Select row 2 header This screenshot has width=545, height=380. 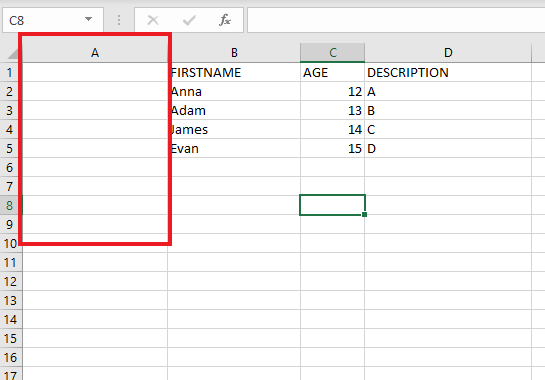click(x=10, y=91)
